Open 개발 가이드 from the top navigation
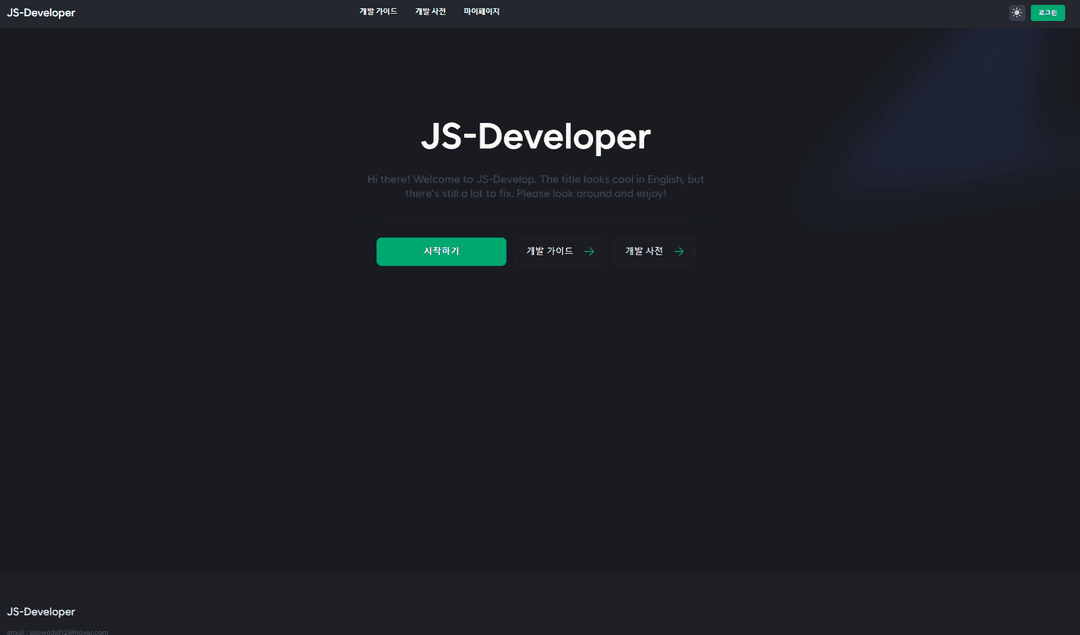Screen dimensions: 1080x635 tap(377, 11)
